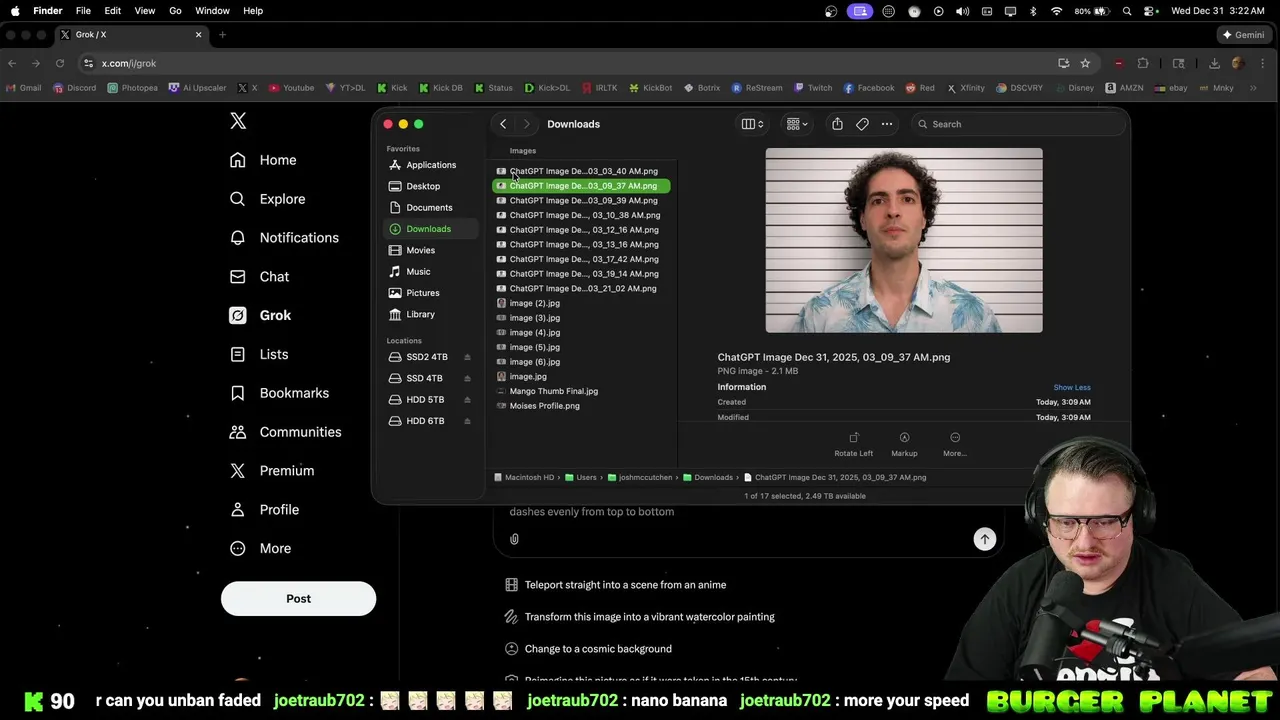This screenshot has height=720, width=1280.
Task: Click Rotate Left in preview pane
Action: coord(853,444)
